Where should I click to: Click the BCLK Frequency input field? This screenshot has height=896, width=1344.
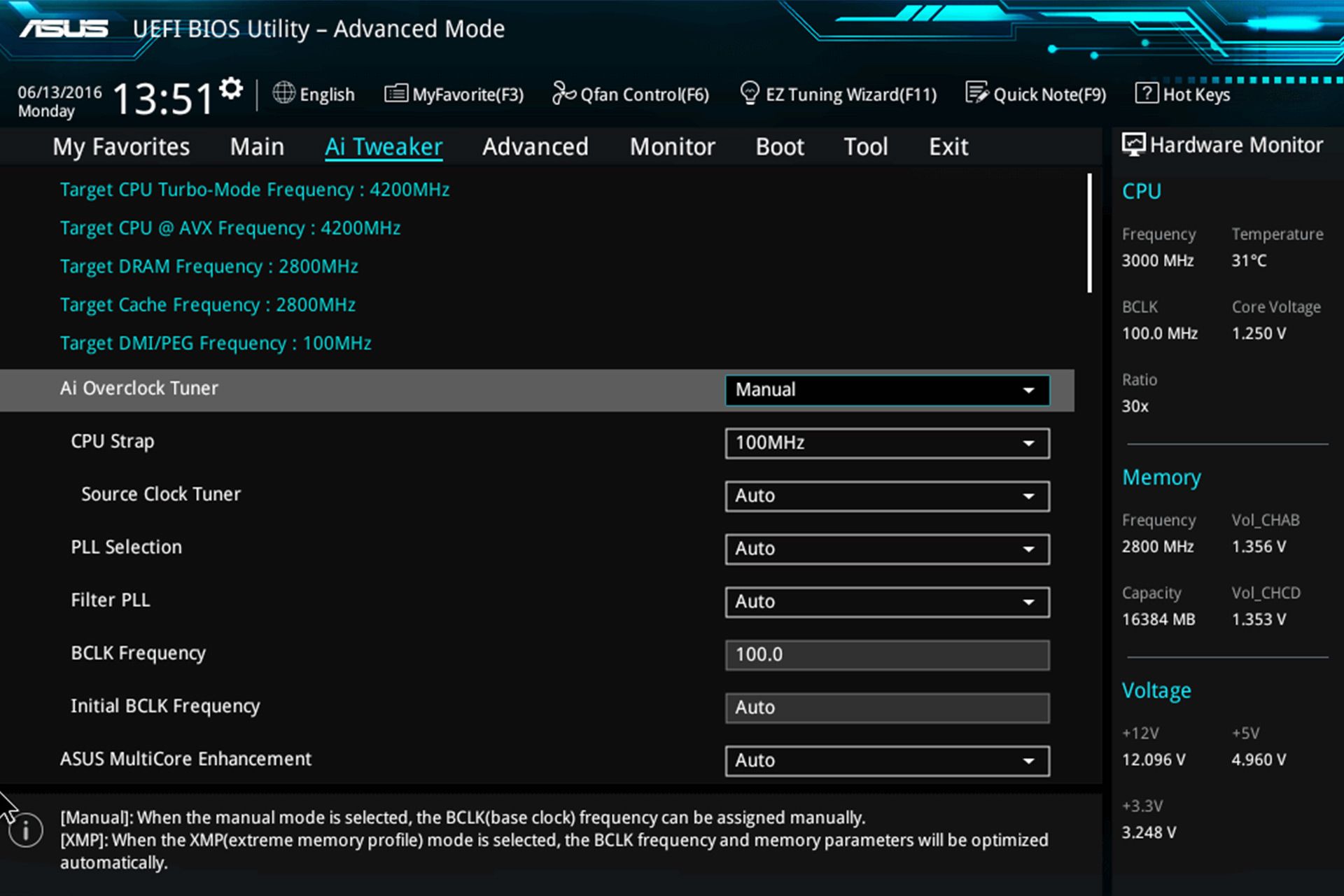887,655
